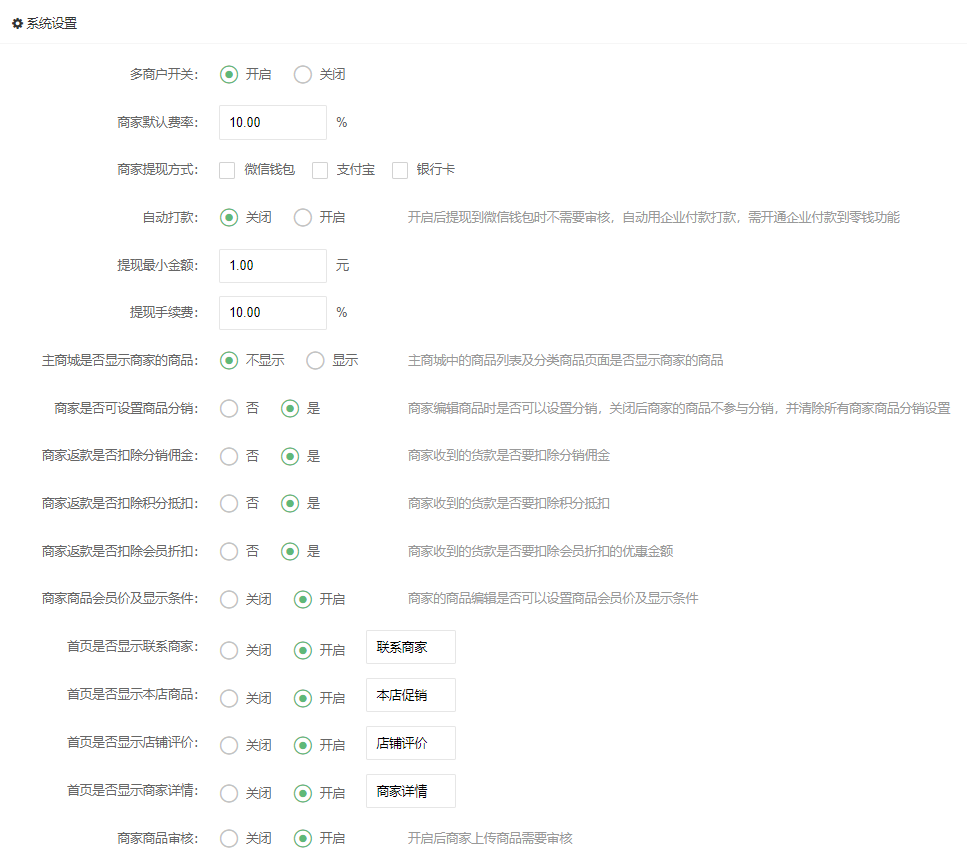
Task: Focus the 商家默认费率 input field
Action: [x=272, y=122]
